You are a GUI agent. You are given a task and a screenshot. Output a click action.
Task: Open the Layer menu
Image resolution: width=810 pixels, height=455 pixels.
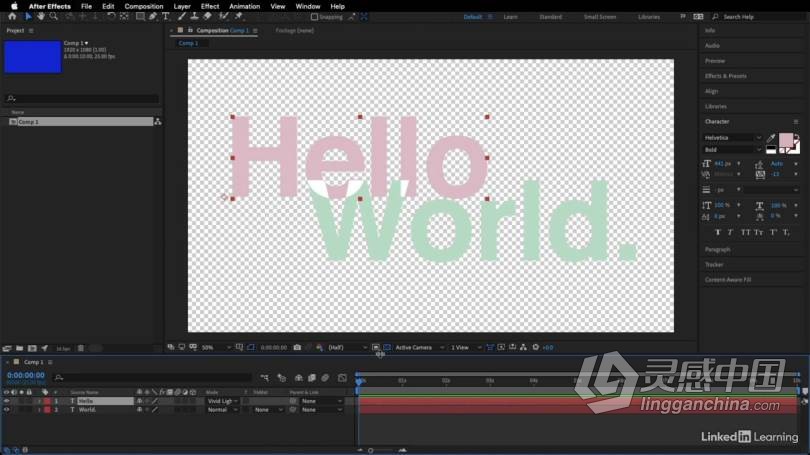point(182,6)
